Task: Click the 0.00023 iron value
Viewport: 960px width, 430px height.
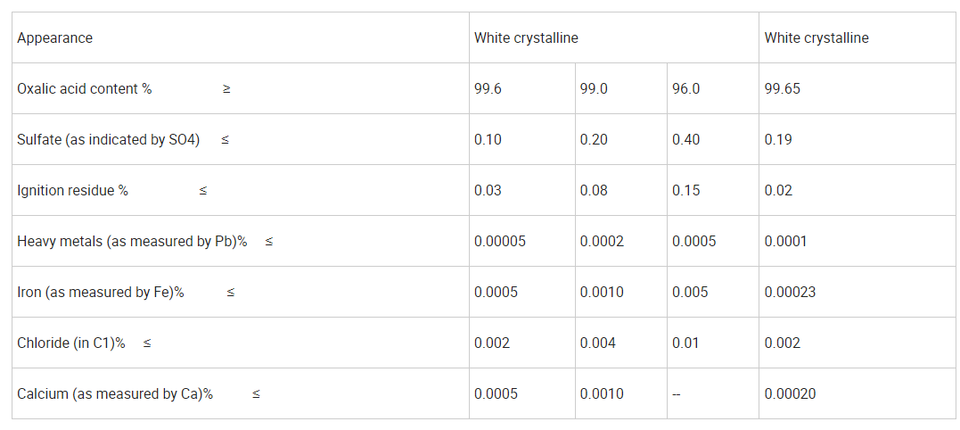Action: [790, 293]
